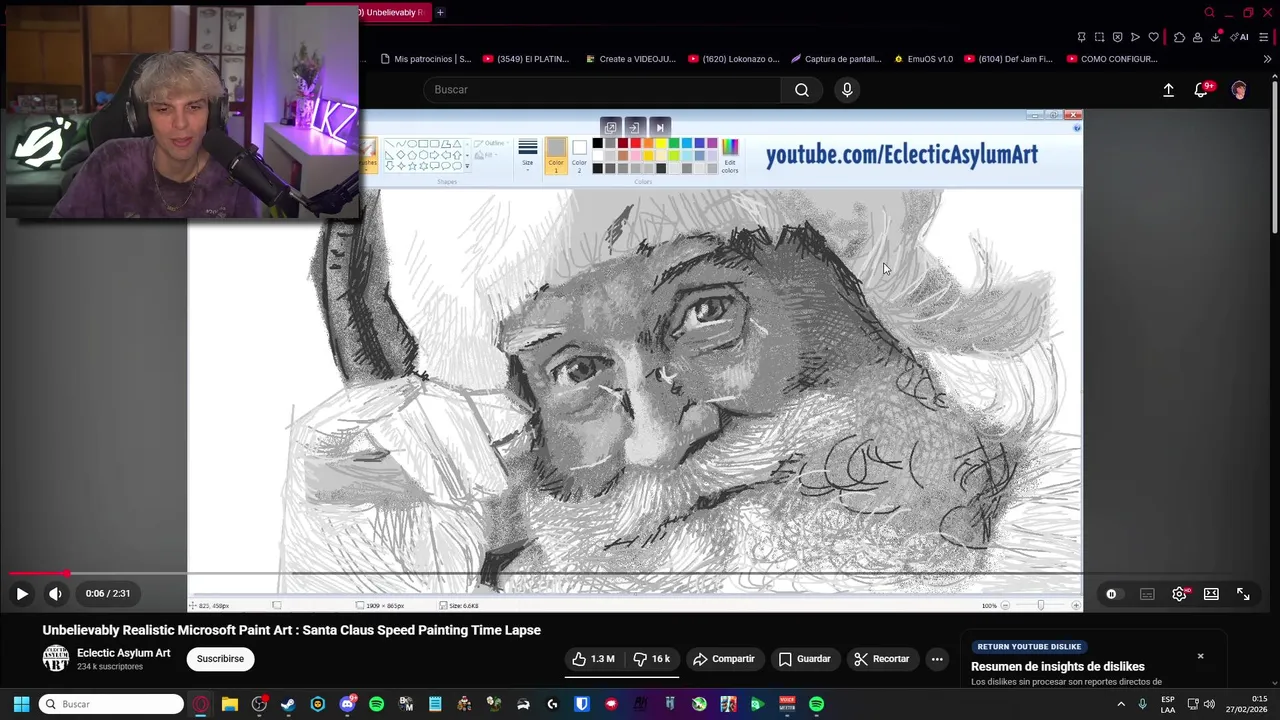Click the browser heart favorites icon
The height and width of the screenshot is (720, 1280).
point(1153,37)
